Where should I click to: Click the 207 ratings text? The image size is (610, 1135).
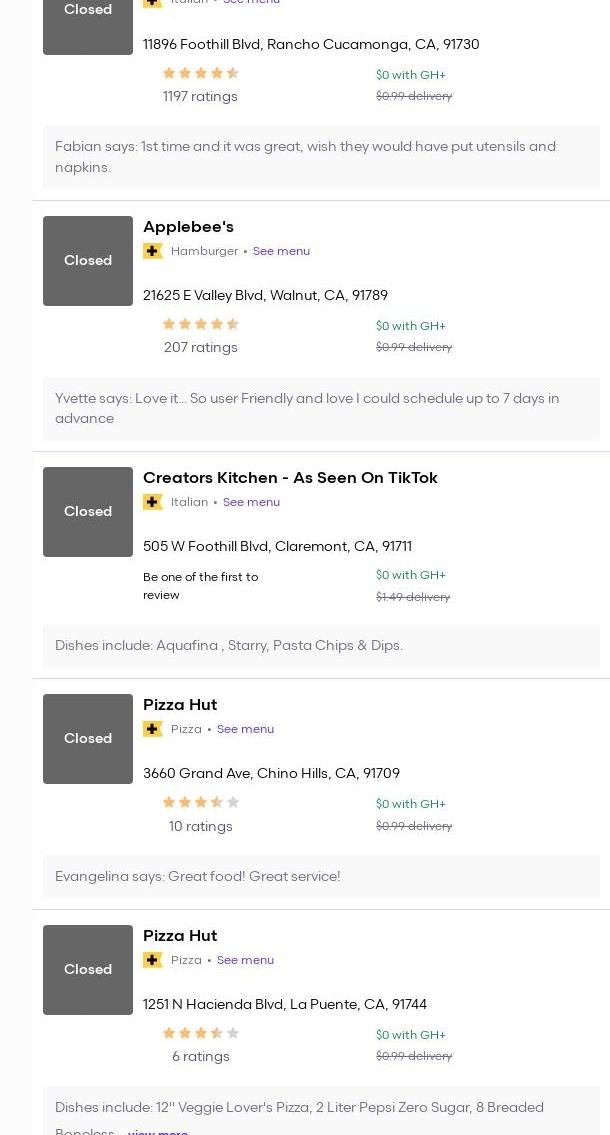point(200,347)
